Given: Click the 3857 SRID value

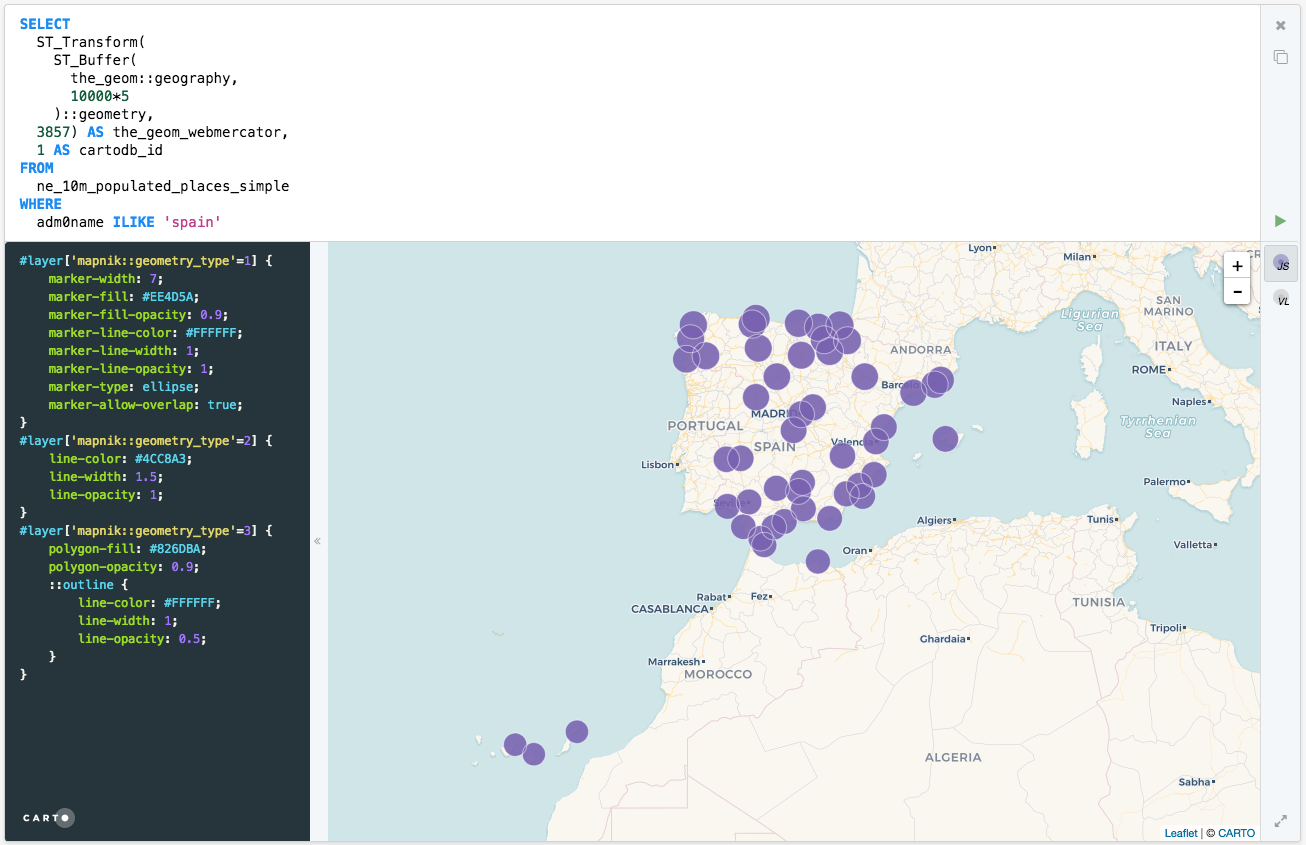Looking at the screenshot, I should (x=53, y=132).
